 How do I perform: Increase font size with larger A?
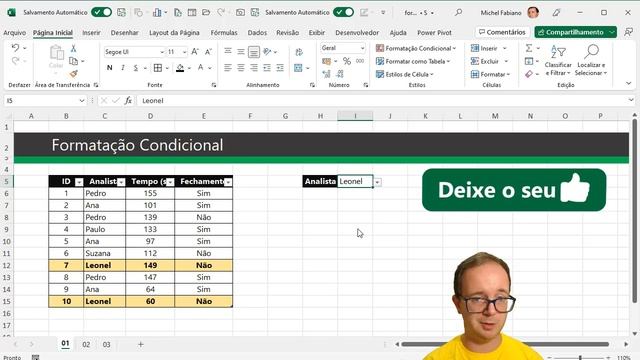195,52
